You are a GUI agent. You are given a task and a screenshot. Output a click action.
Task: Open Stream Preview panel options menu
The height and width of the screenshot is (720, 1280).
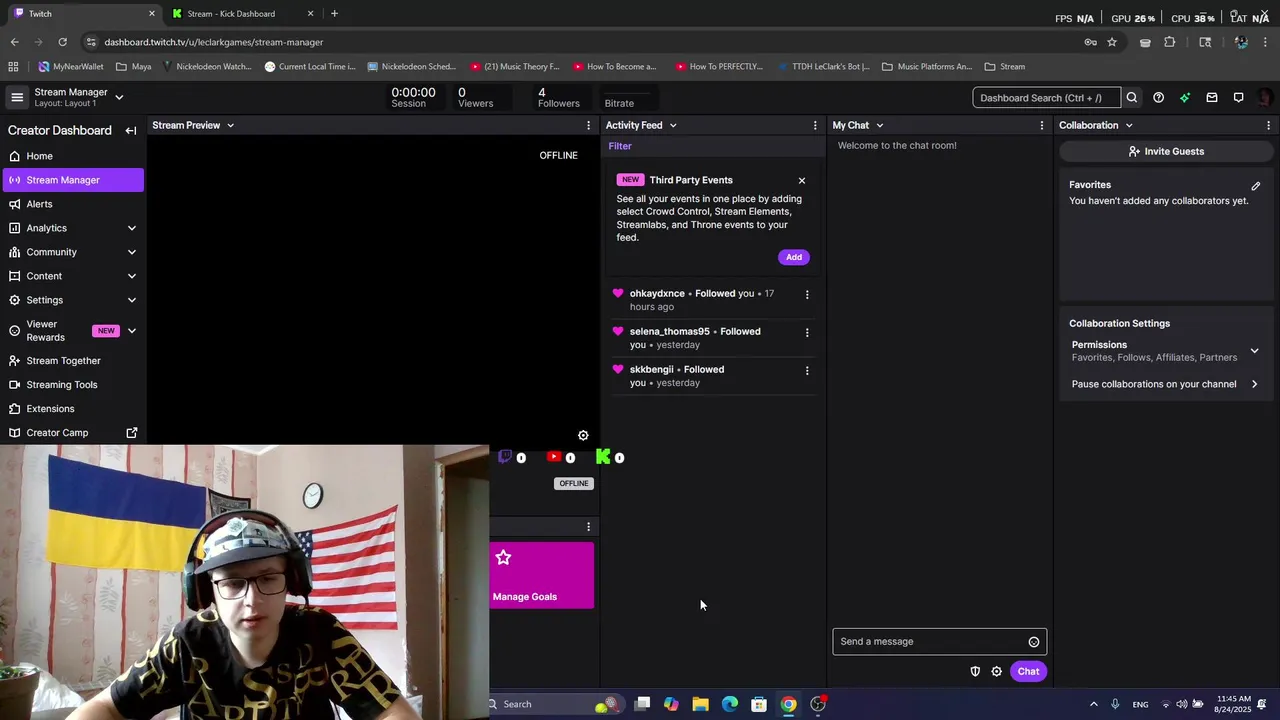(x=588, y=125)
